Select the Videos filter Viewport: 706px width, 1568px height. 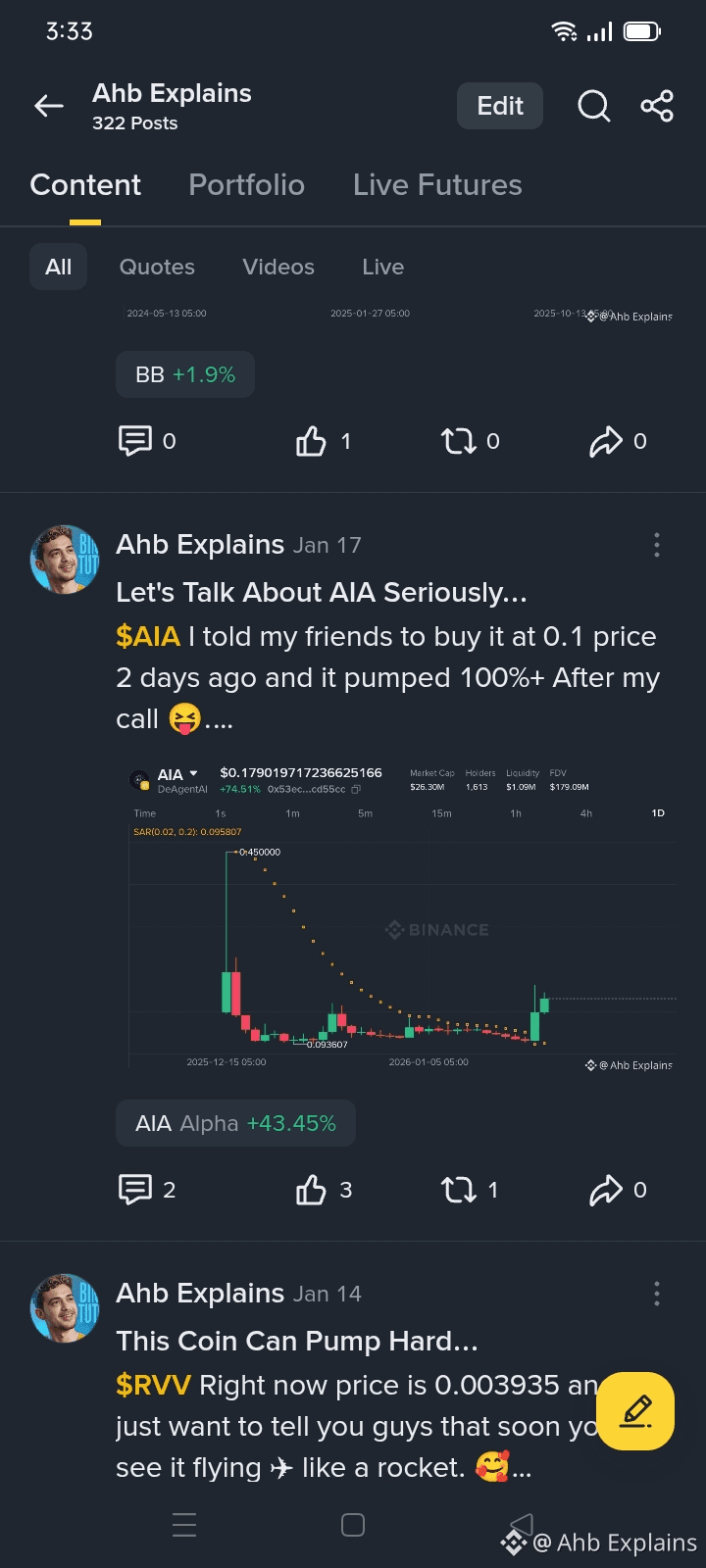click(278, 267)
